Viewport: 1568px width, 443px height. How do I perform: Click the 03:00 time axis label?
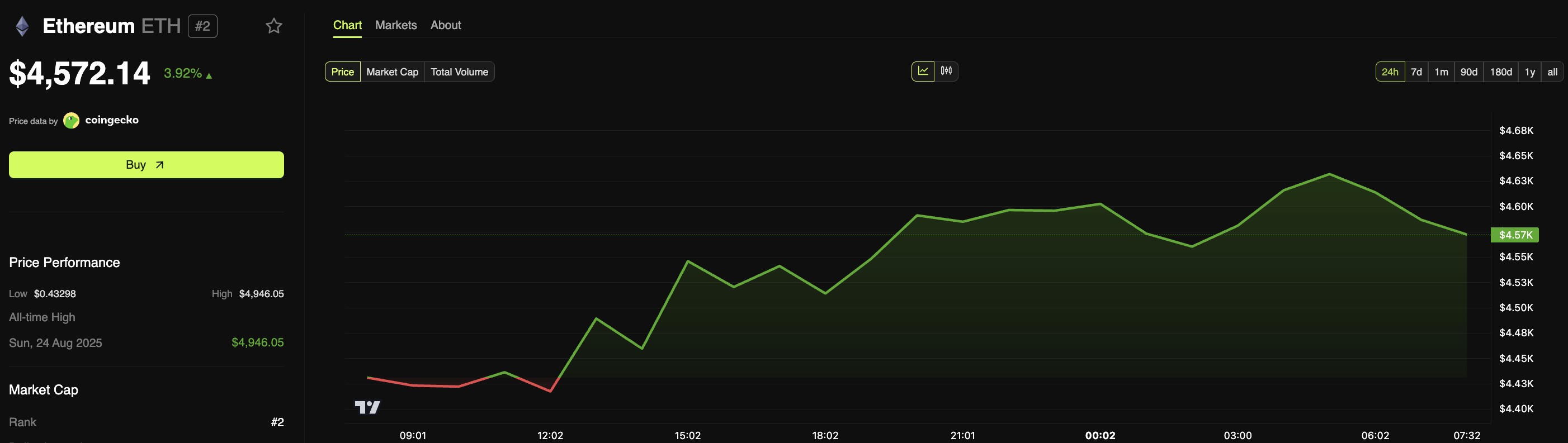[x=1238, y=436]
